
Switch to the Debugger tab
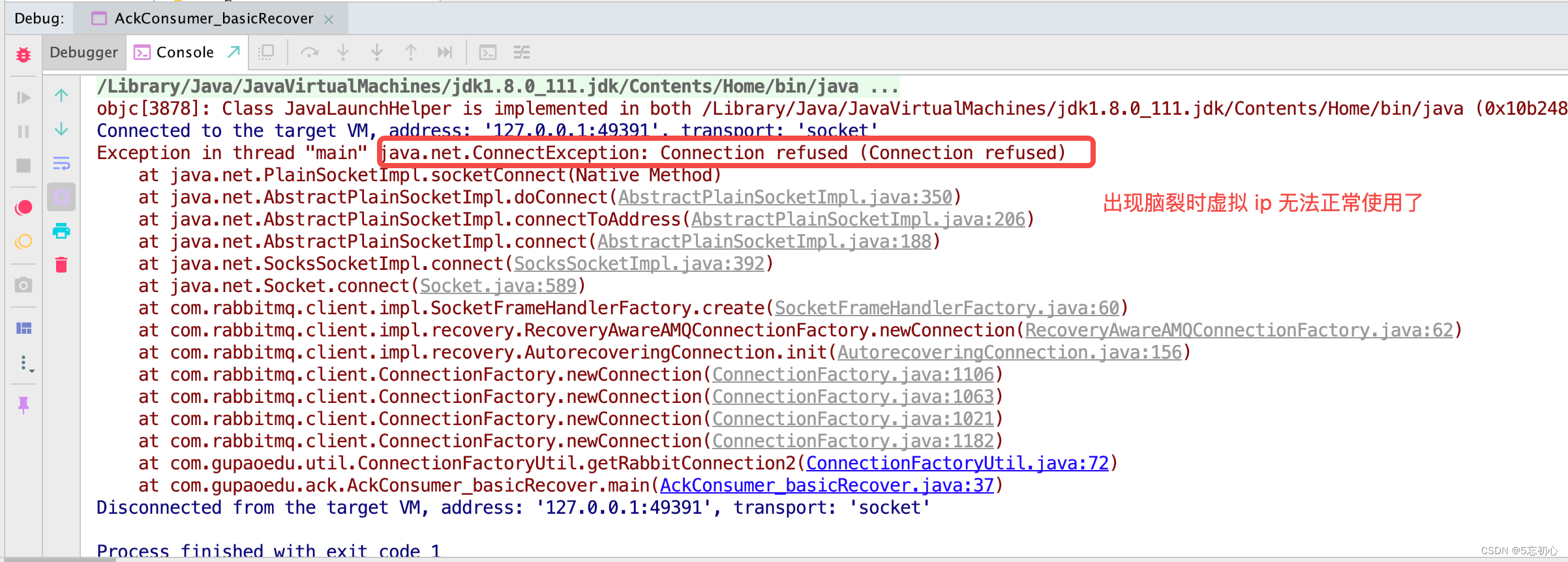click(x=83, y=52)
